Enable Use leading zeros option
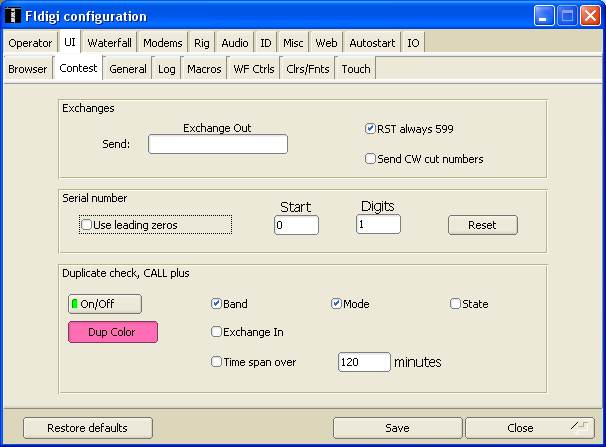 [x=87, y=225]
